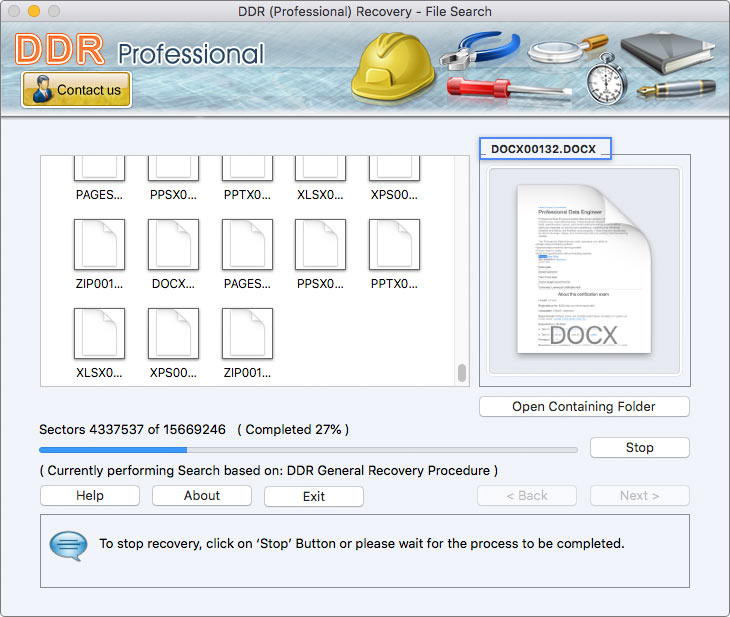Click the DOCX00132.DOCX filename label
This screenshot has width=730, height=617.
click(544, 149)
